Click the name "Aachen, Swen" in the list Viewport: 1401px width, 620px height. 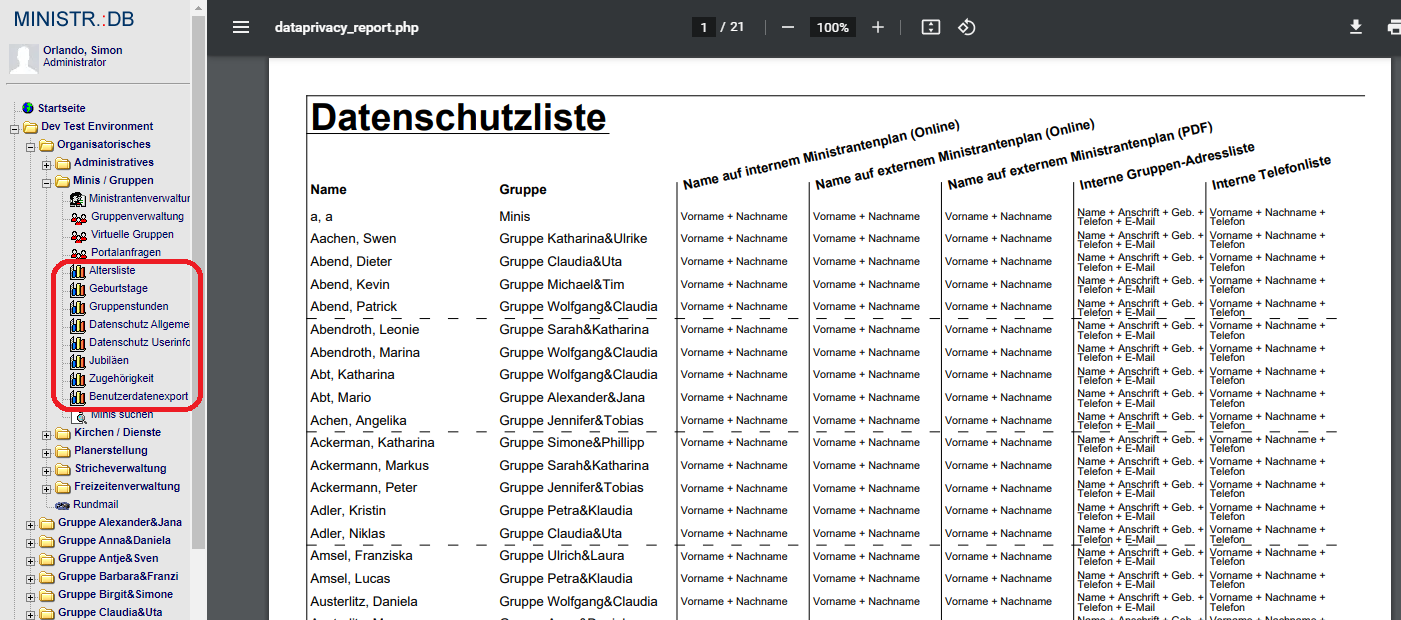click(x=353, y=239)
